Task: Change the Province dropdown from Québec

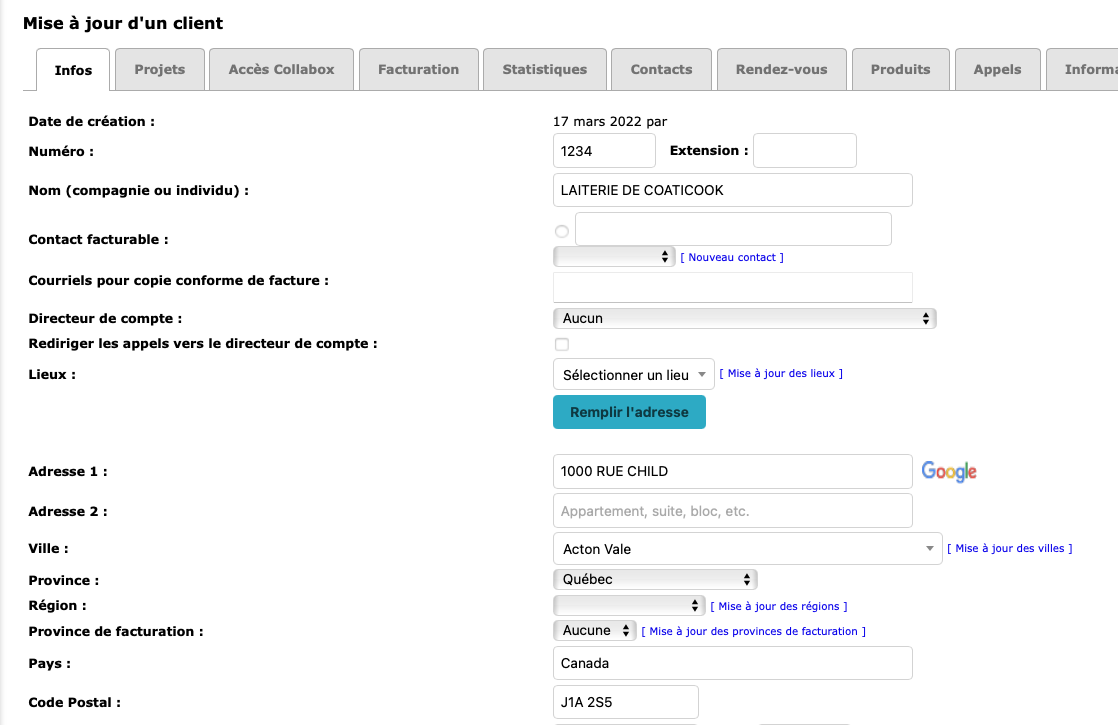Action: pos(655,579)
